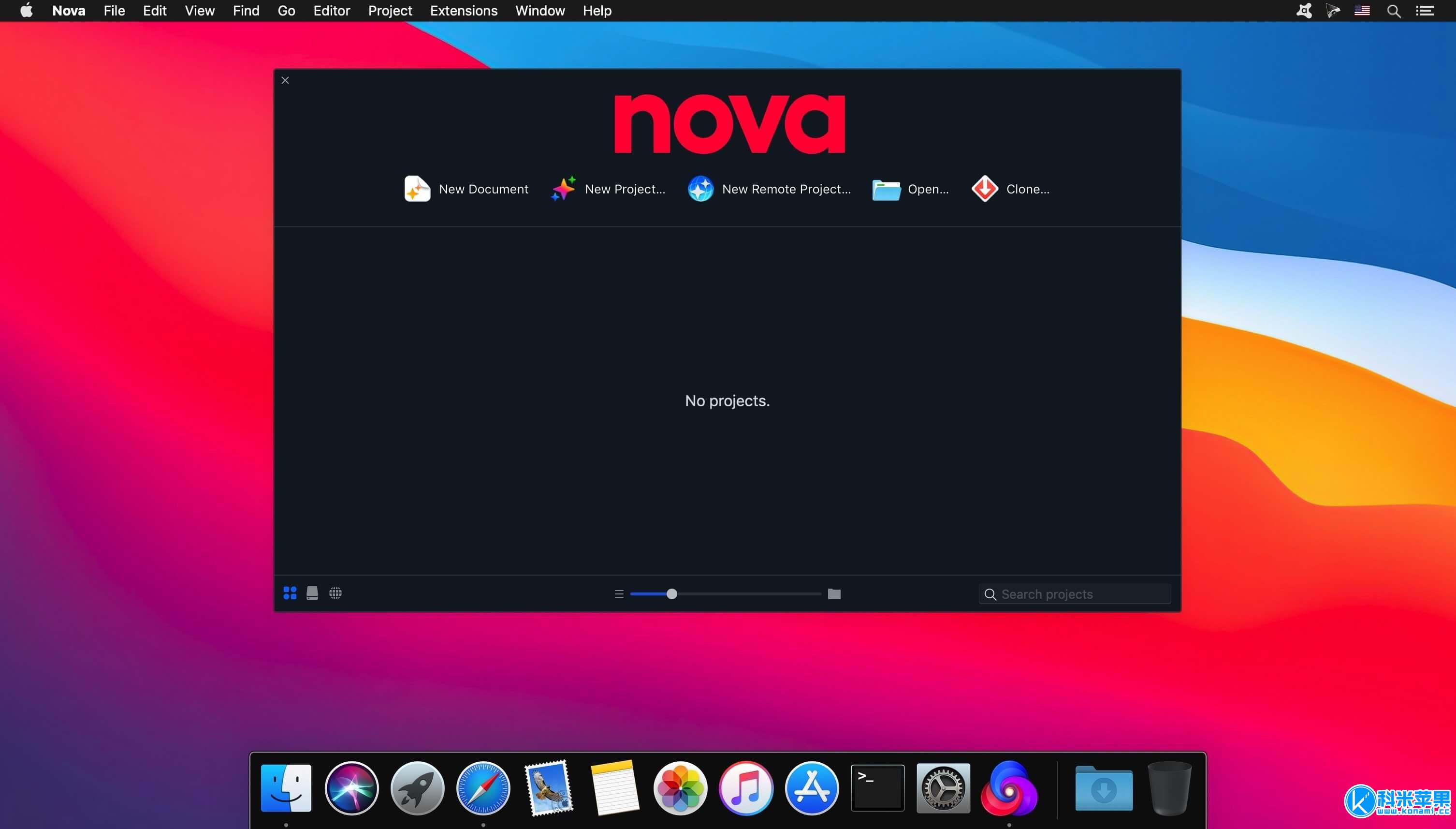Screen dimensions: 1456x829
Task: Focus the Search projects field
Action: [x=1074, y=594]
